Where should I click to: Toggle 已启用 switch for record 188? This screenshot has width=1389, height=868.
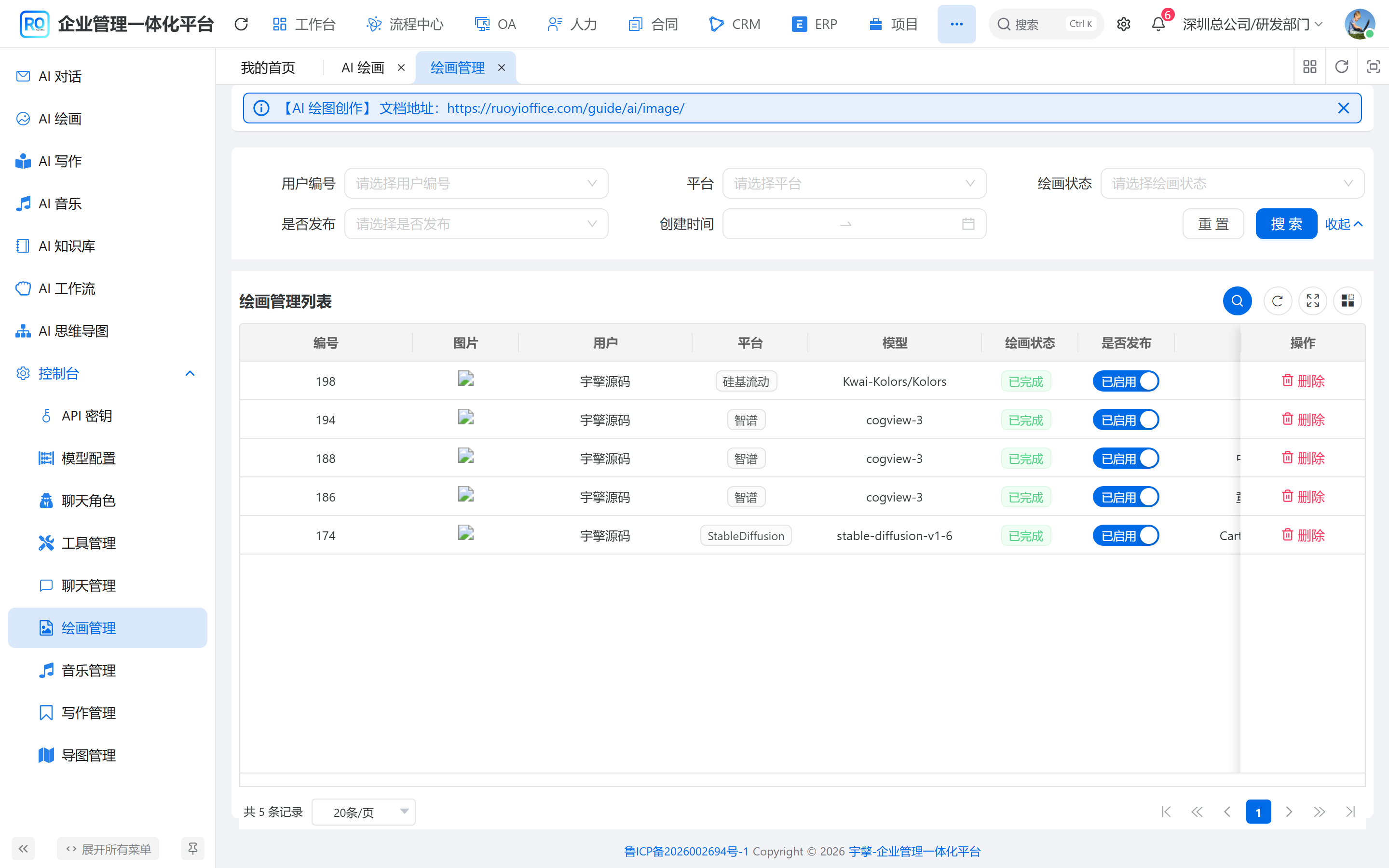(1126, 459)
